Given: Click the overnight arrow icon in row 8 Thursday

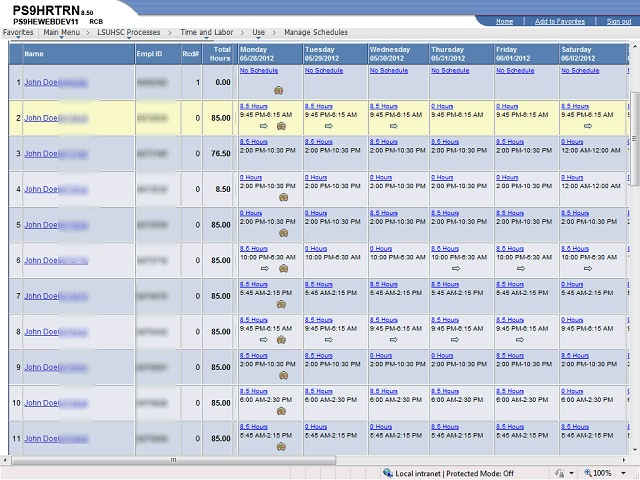Looking at the screenshot, I should 455,340.
